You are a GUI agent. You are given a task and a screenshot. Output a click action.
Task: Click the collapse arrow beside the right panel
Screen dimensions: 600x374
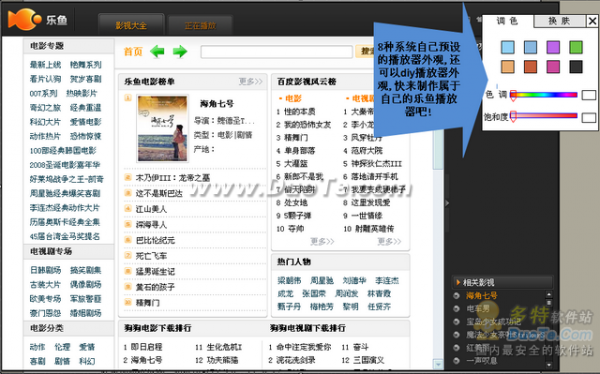click(447, 203)
